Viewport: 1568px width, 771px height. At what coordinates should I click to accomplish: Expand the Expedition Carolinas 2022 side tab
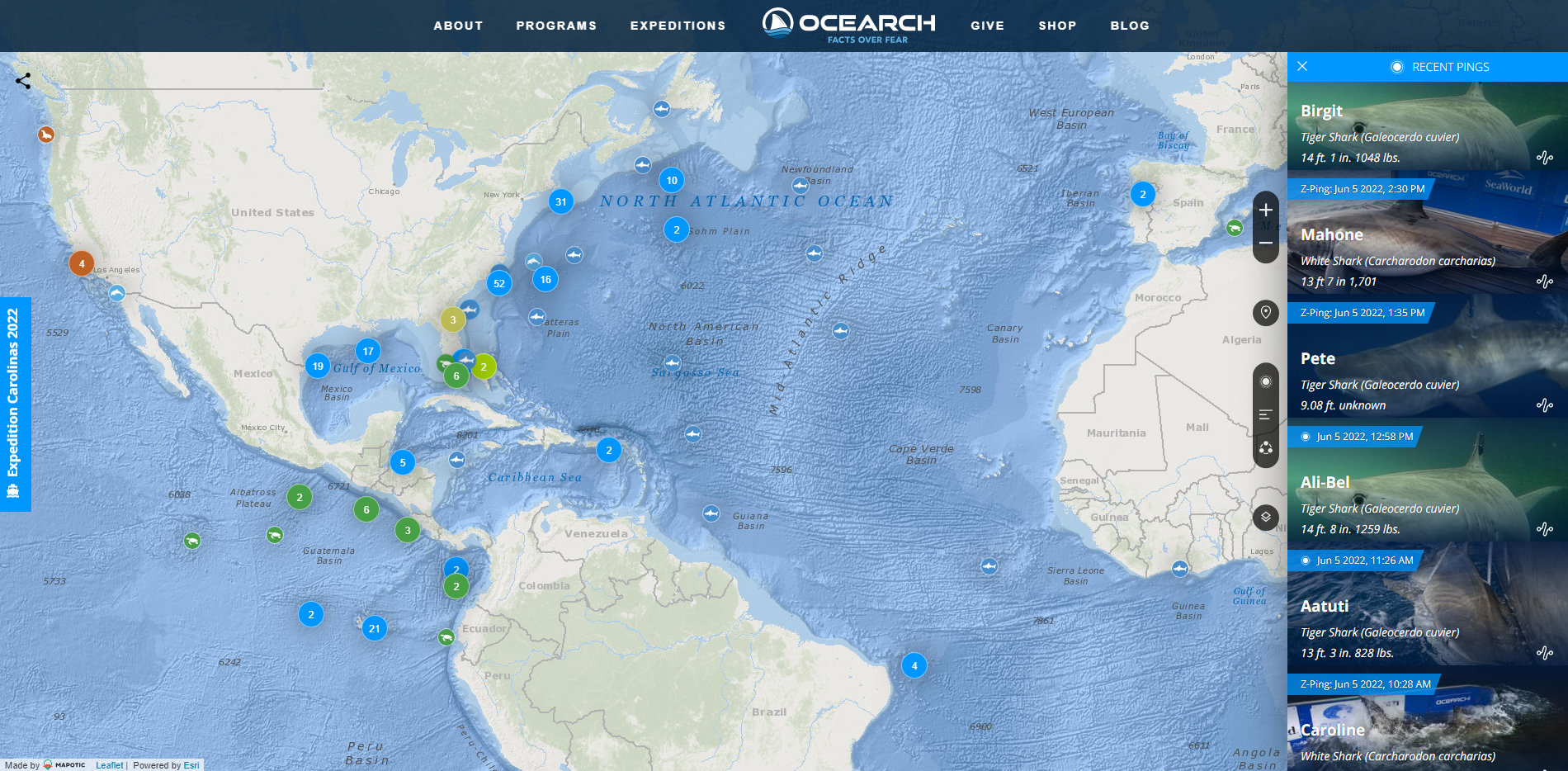point(15,404)
